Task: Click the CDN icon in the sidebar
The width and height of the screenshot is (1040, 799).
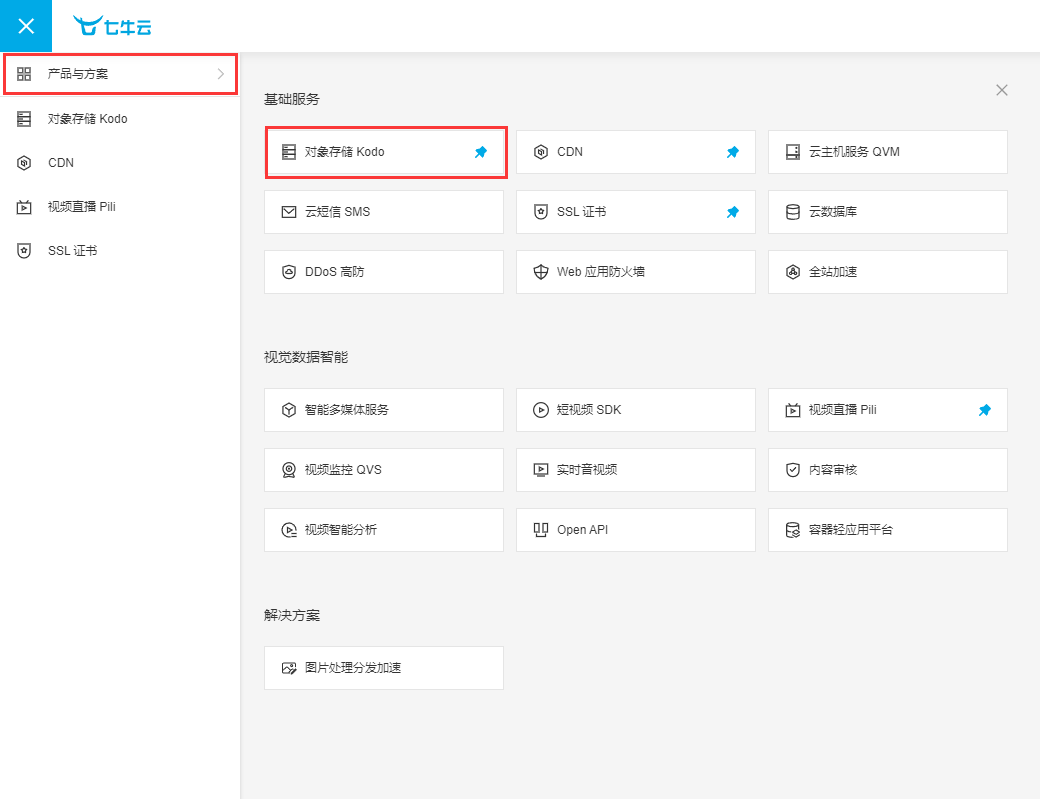Action: pos(24,163)
